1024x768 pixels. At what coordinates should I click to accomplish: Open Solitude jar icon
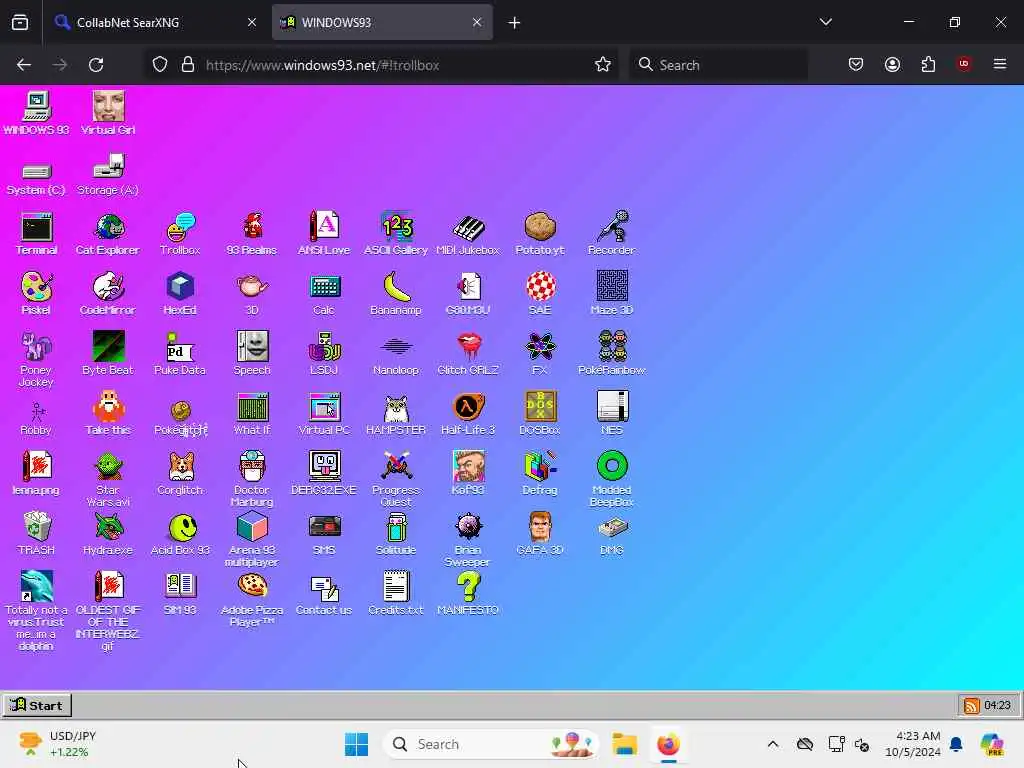tap(396, 534)
